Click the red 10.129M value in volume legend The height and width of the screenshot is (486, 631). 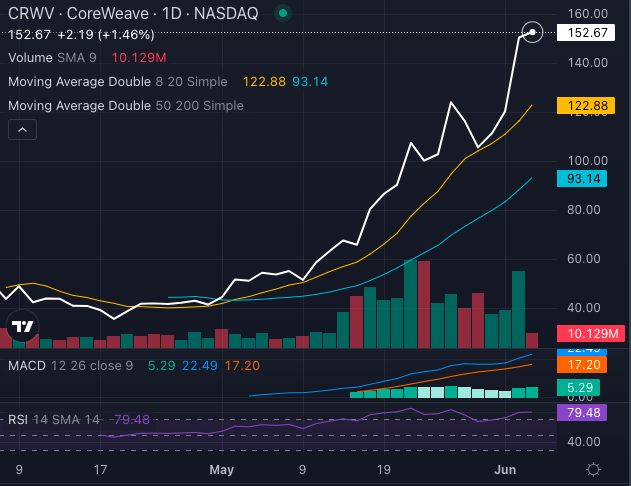[x=139, y=58]
